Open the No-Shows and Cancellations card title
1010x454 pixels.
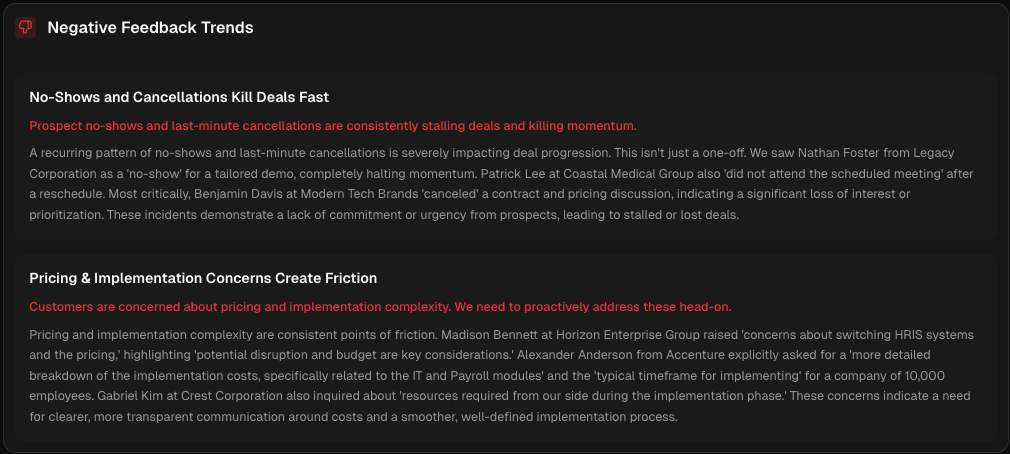(x=179, y=97)
